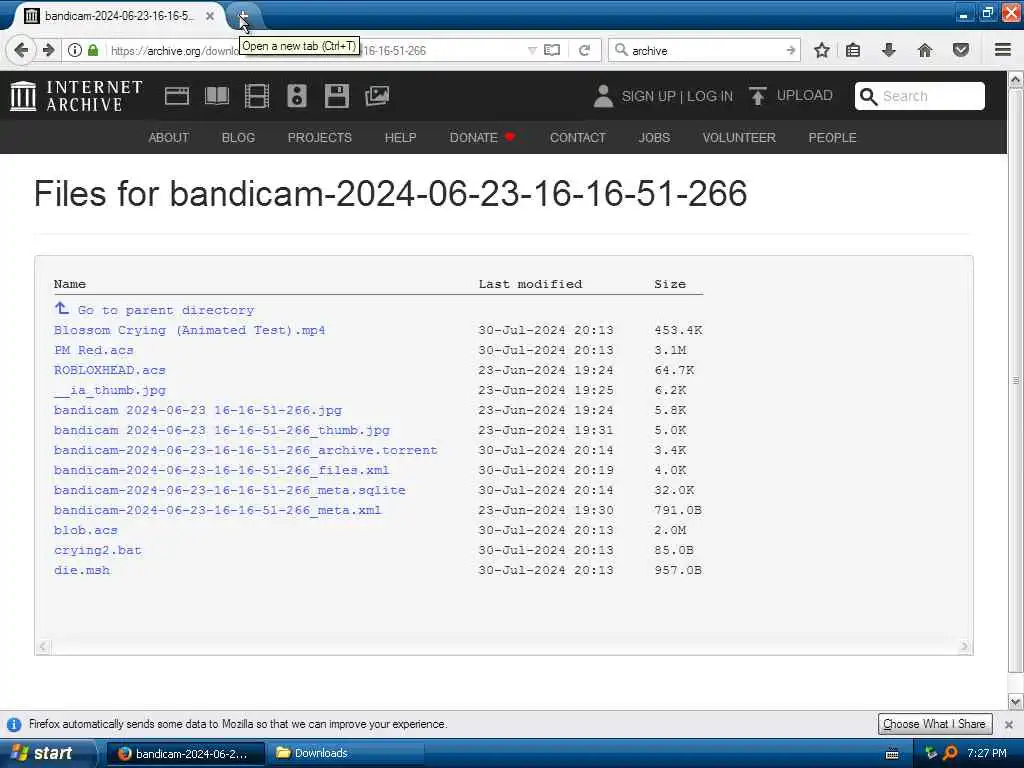Viewport: 1024px width, 768px height.
Task: Open the _thumb.jpg bandicam file link
Action: 222,430
